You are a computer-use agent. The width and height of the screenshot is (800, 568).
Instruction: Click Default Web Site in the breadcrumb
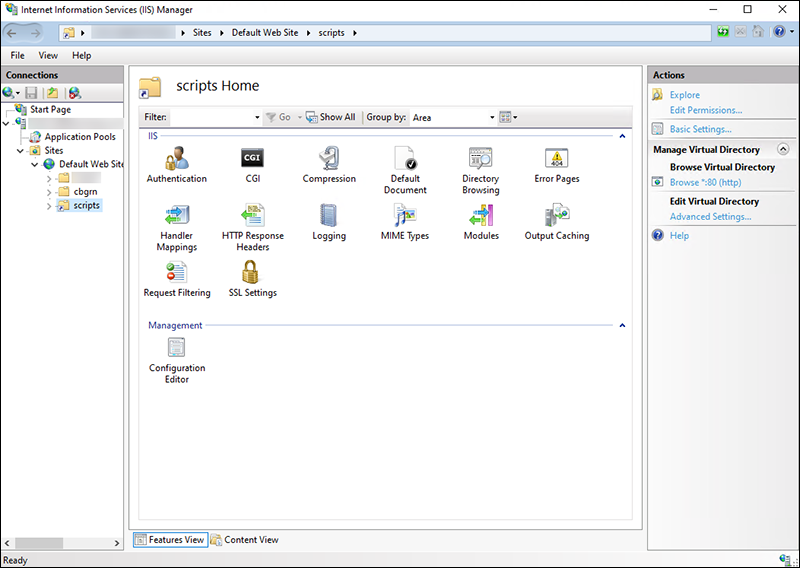point(265,33)
